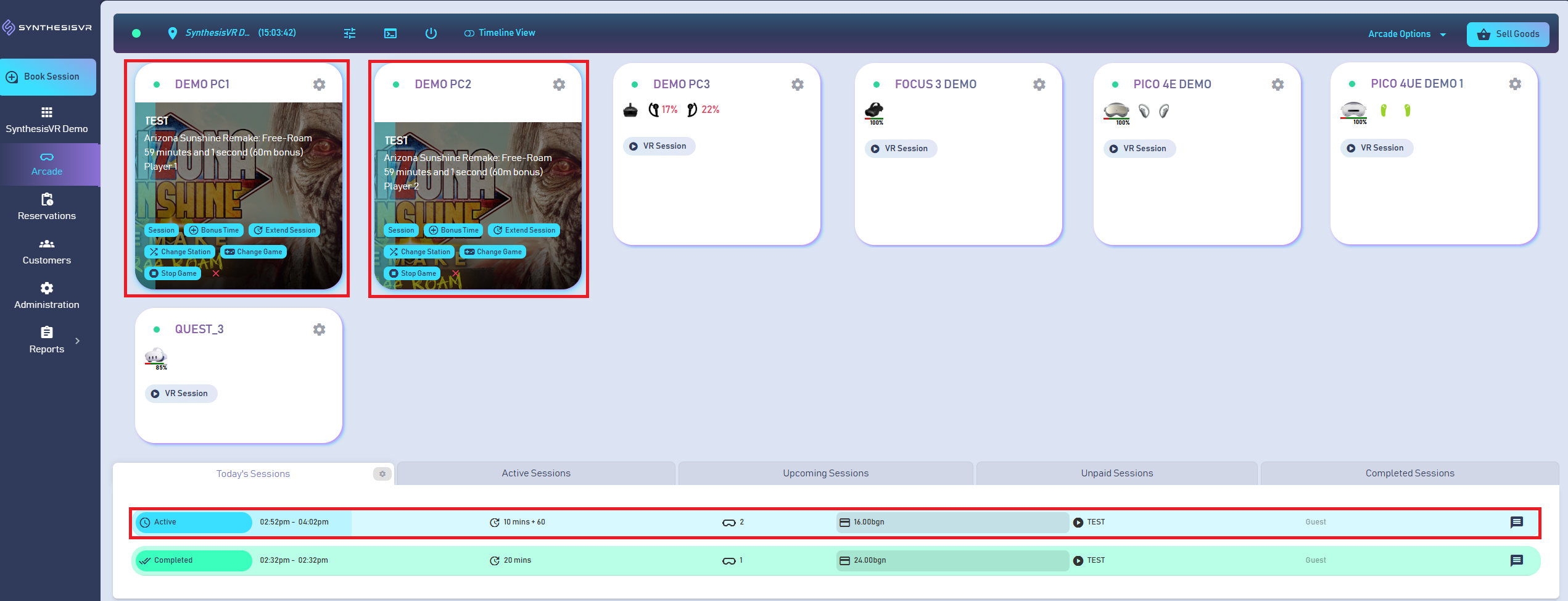Open SynthesisVR Demo in sidebar

47,120
